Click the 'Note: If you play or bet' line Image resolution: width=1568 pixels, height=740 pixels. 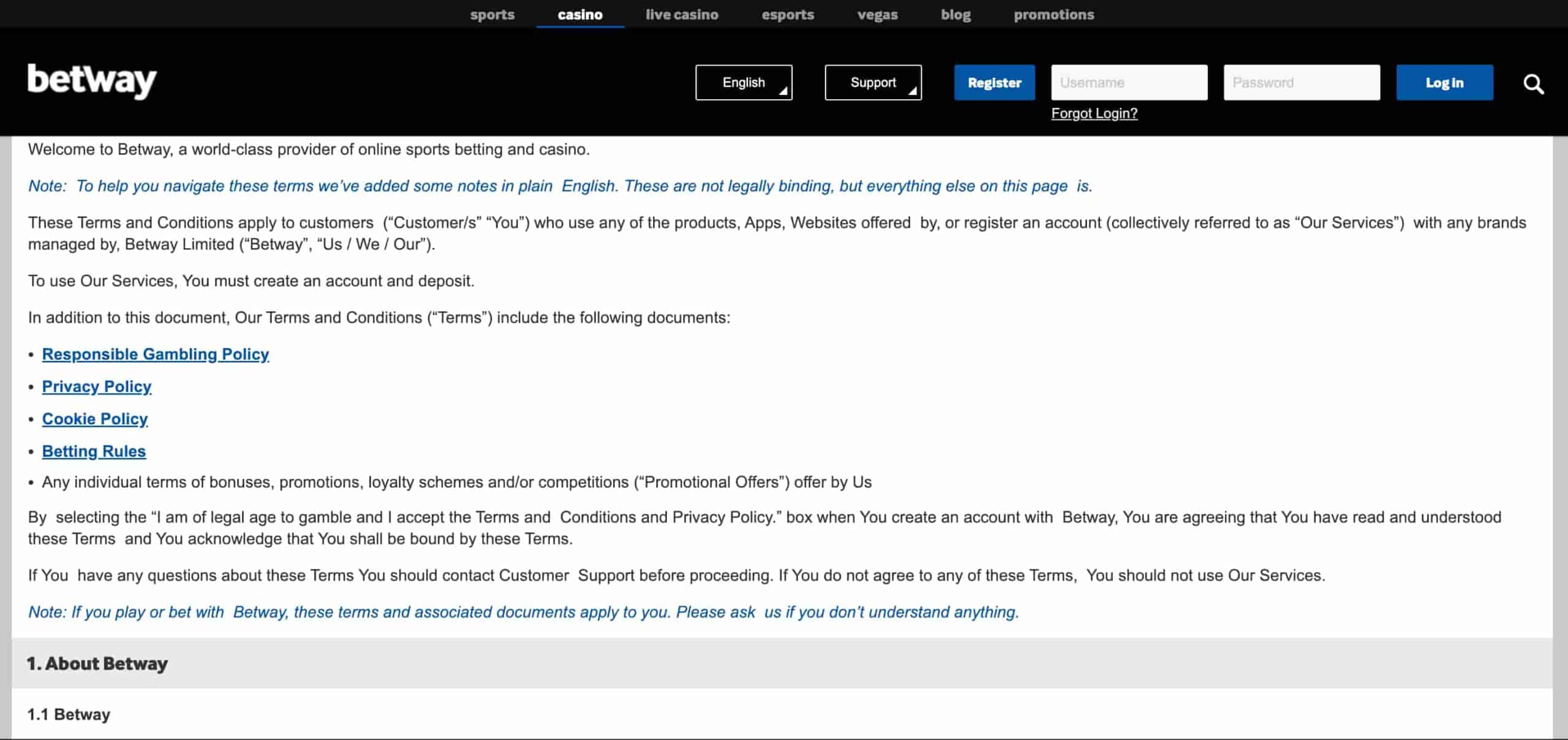(524, 612)
